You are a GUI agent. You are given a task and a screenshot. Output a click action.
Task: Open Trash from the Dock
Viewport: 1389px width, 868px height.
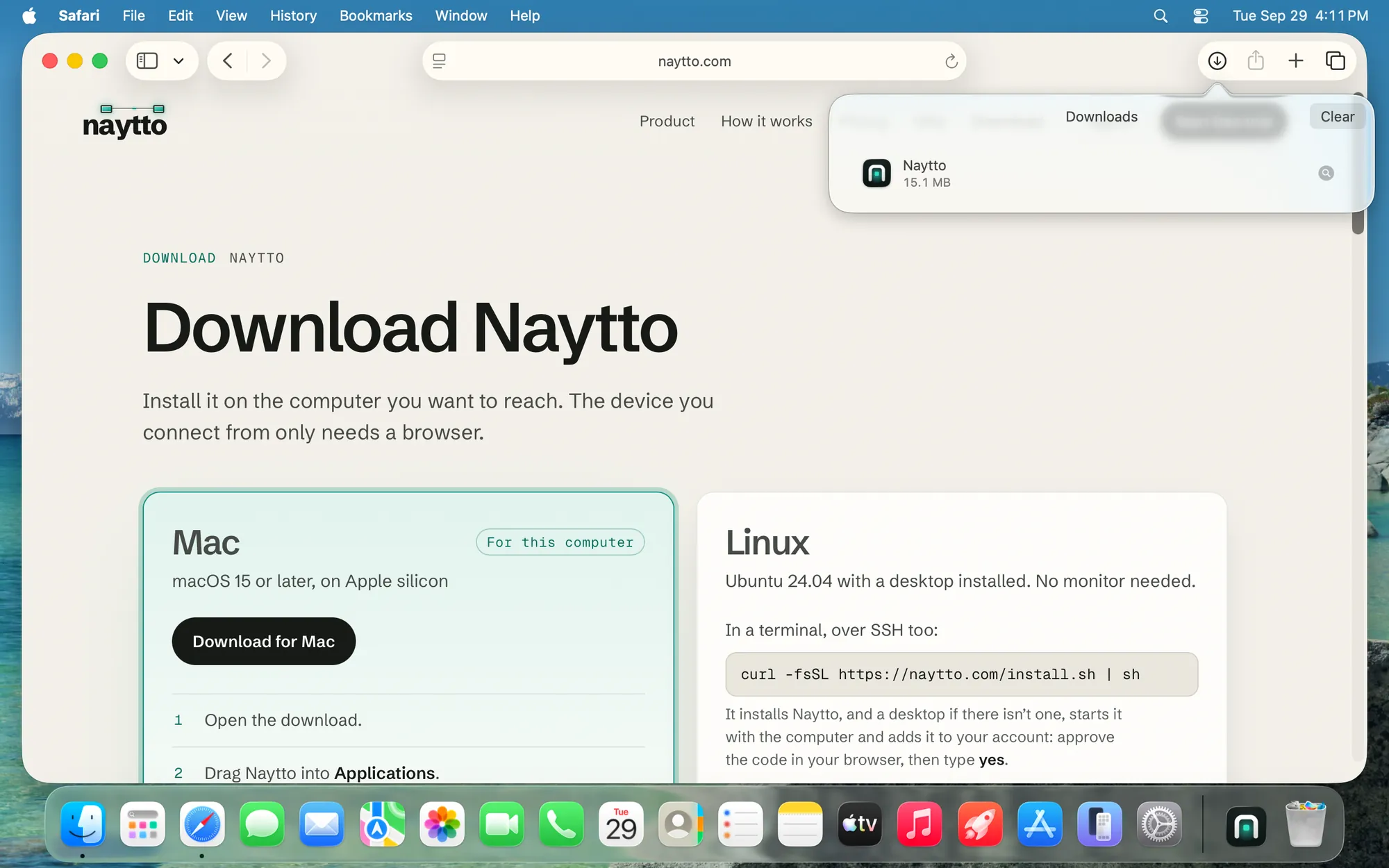pos(1306,824)
